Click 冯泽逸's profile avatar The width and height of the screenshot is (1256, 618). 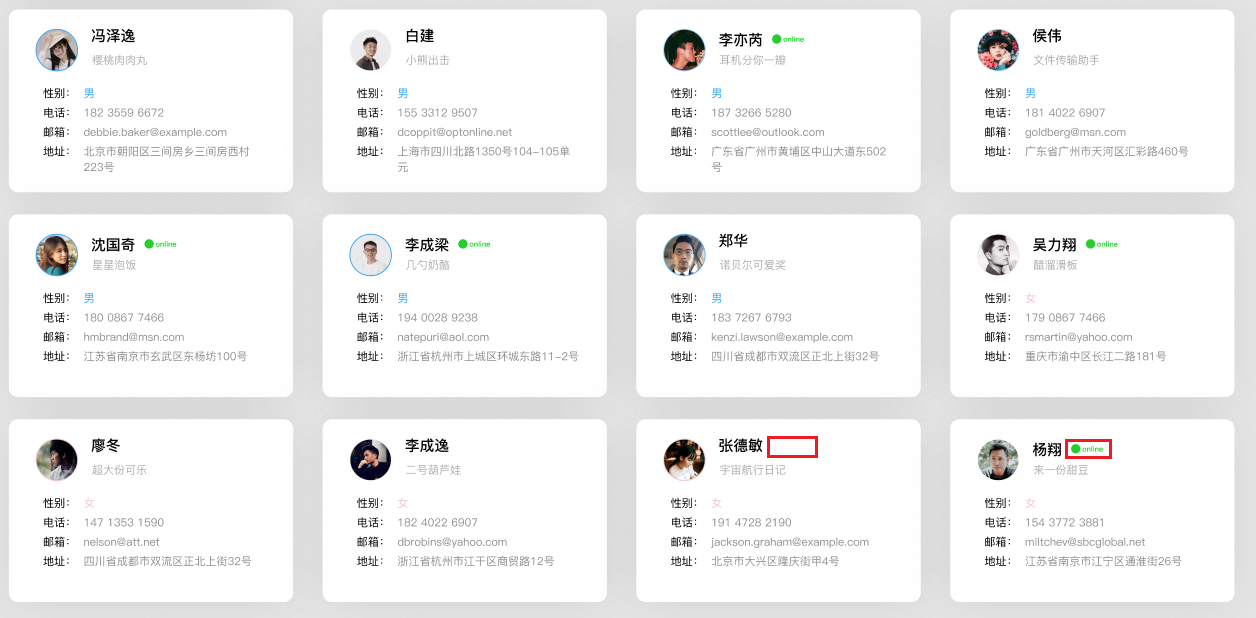57,50
